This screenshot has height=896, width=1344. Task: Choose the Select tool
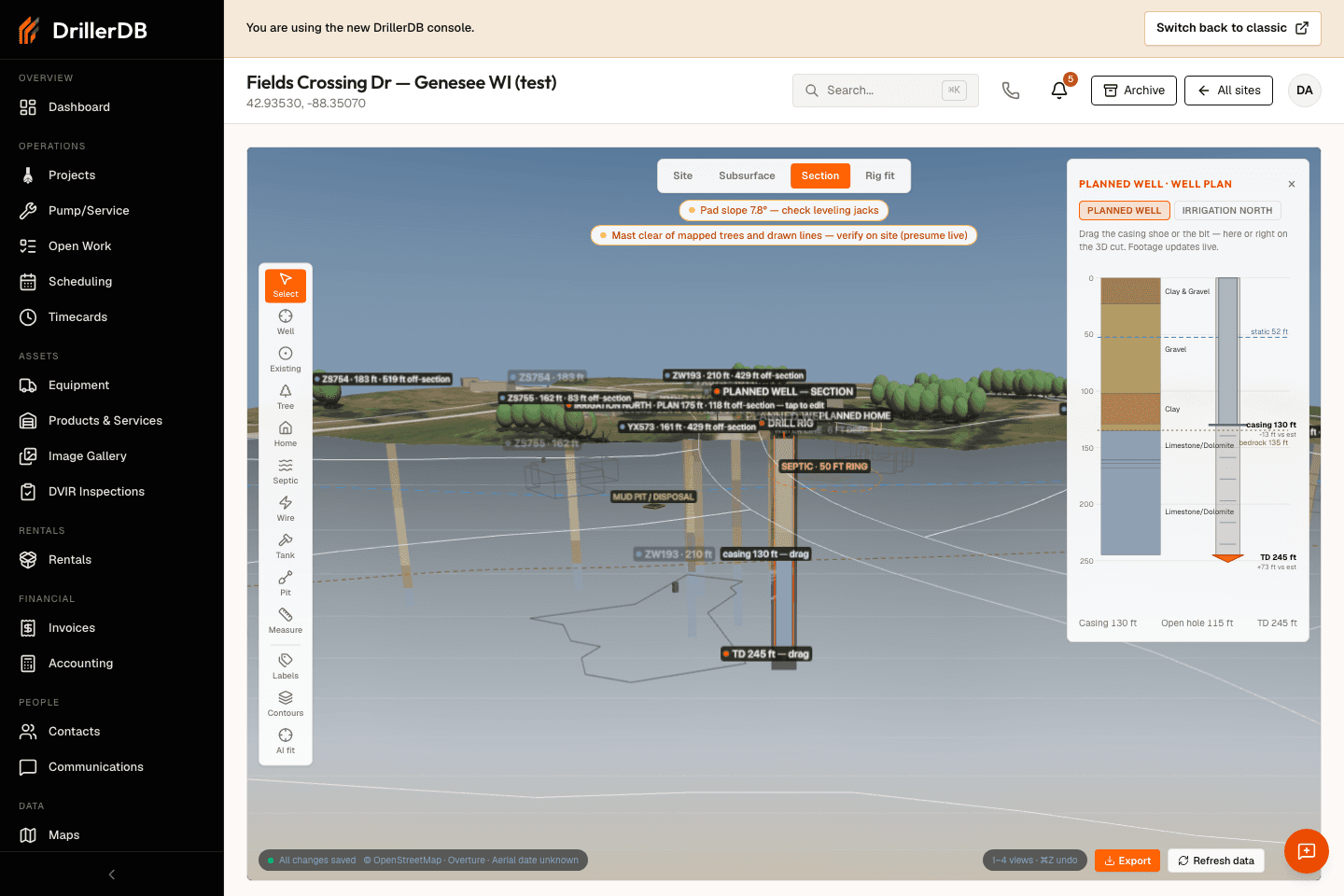286,286
